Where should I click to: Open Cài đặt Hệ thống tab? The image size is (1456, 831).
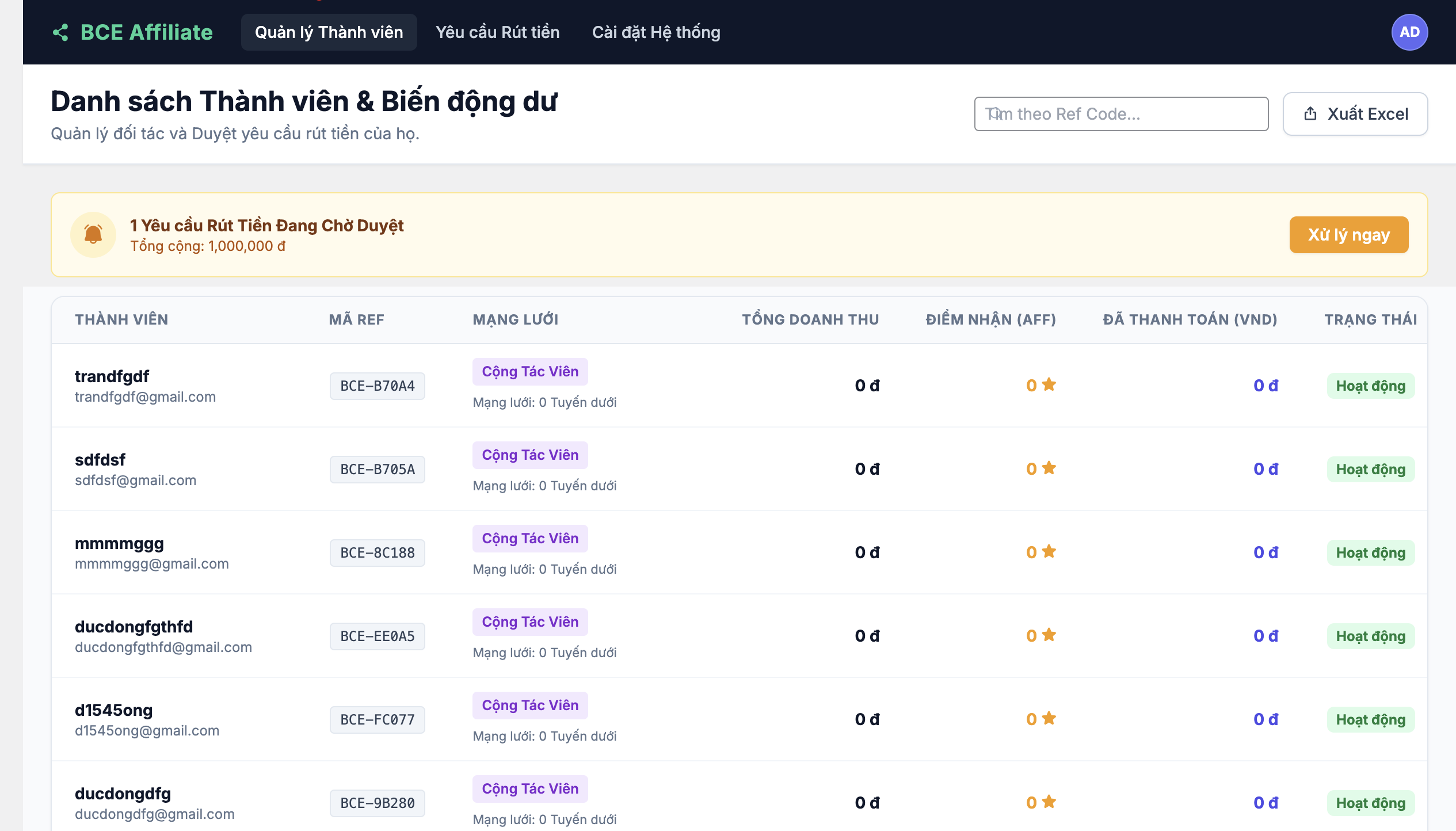point(656,32)
